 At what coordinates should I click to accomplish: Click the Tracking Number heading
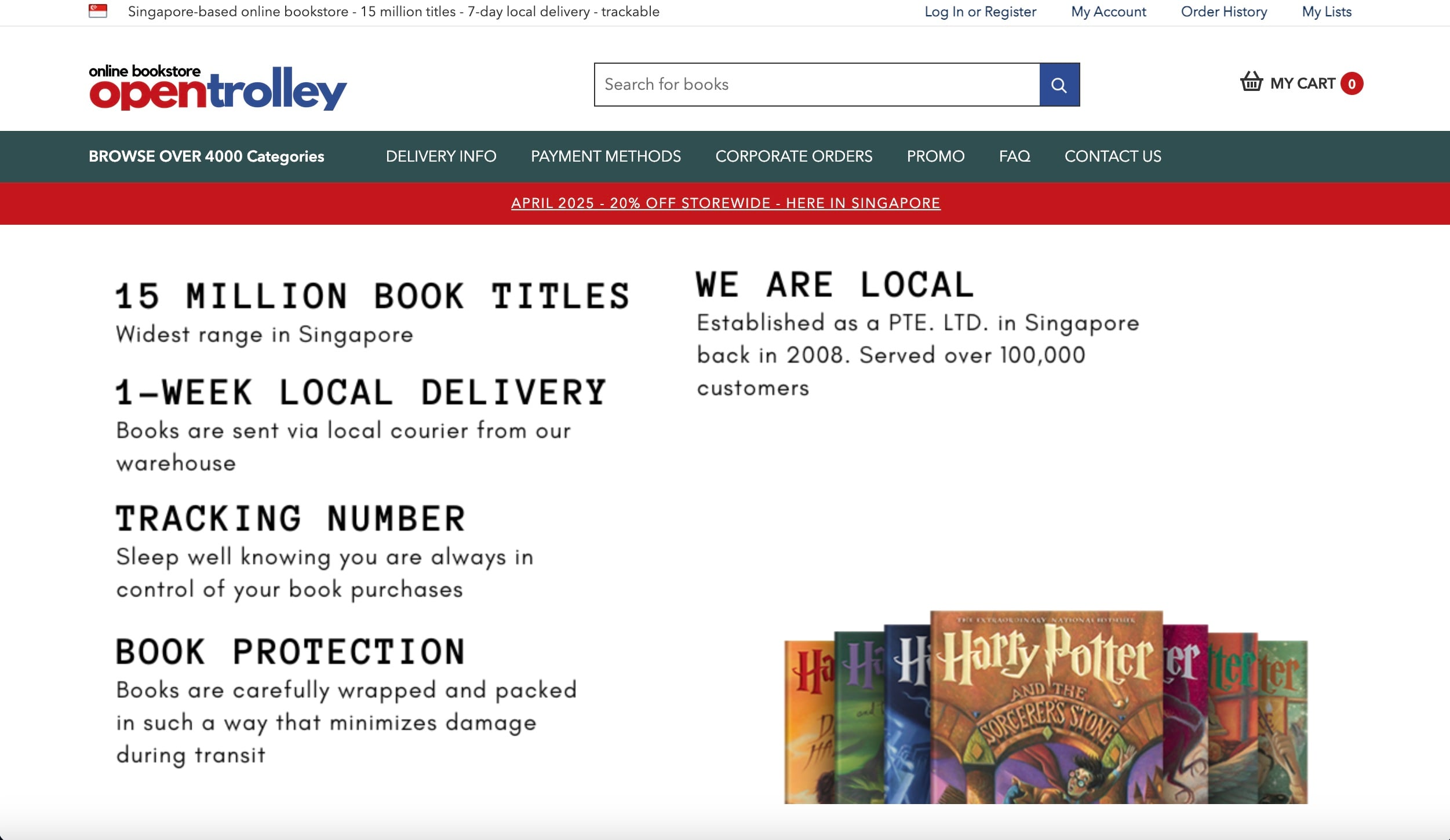290,518
